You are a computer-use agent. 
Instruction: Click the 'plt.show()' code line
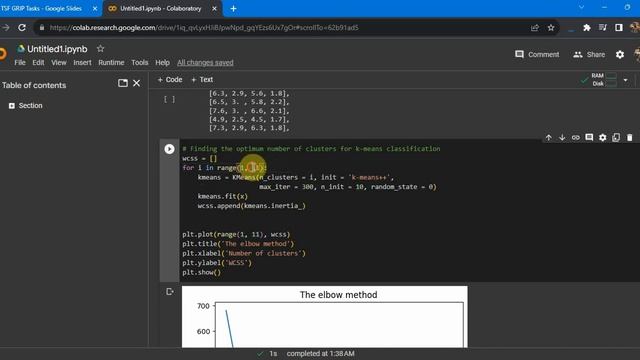pyautogui.click(x=201, y=272)
